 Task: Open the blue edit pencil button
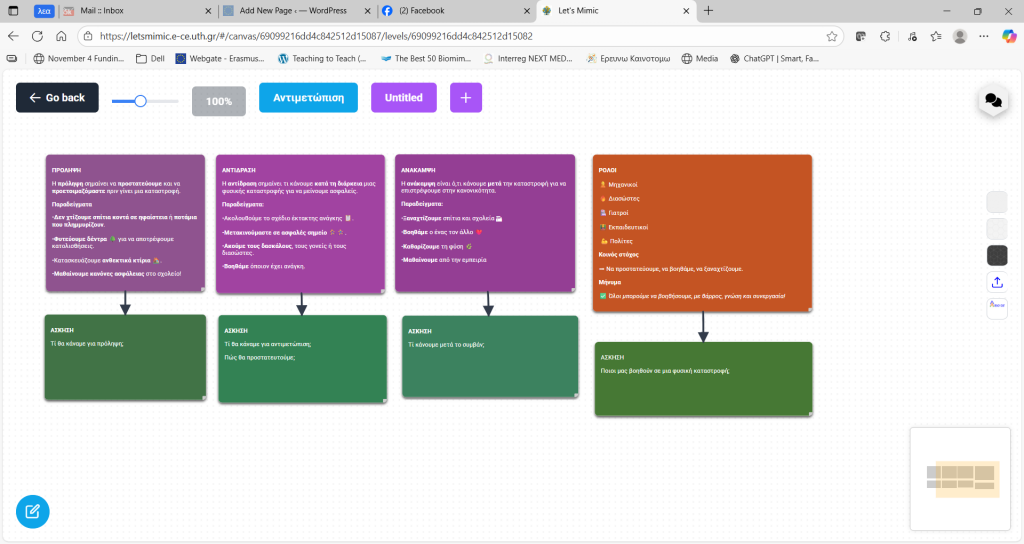[x=33, y=511]
